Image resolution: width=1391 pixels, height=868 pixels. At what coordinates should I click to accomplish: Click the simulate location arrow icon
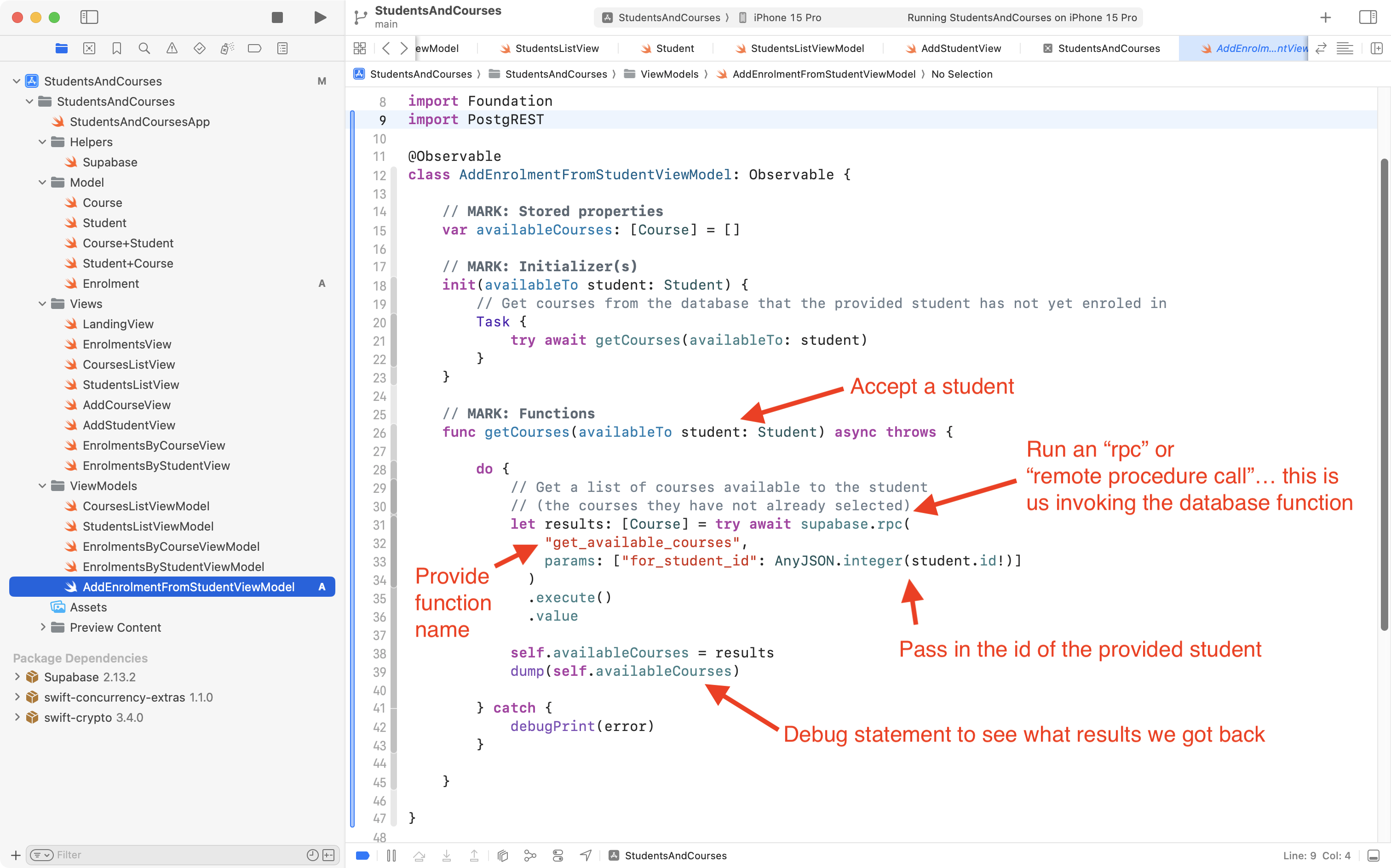point(585,856)
